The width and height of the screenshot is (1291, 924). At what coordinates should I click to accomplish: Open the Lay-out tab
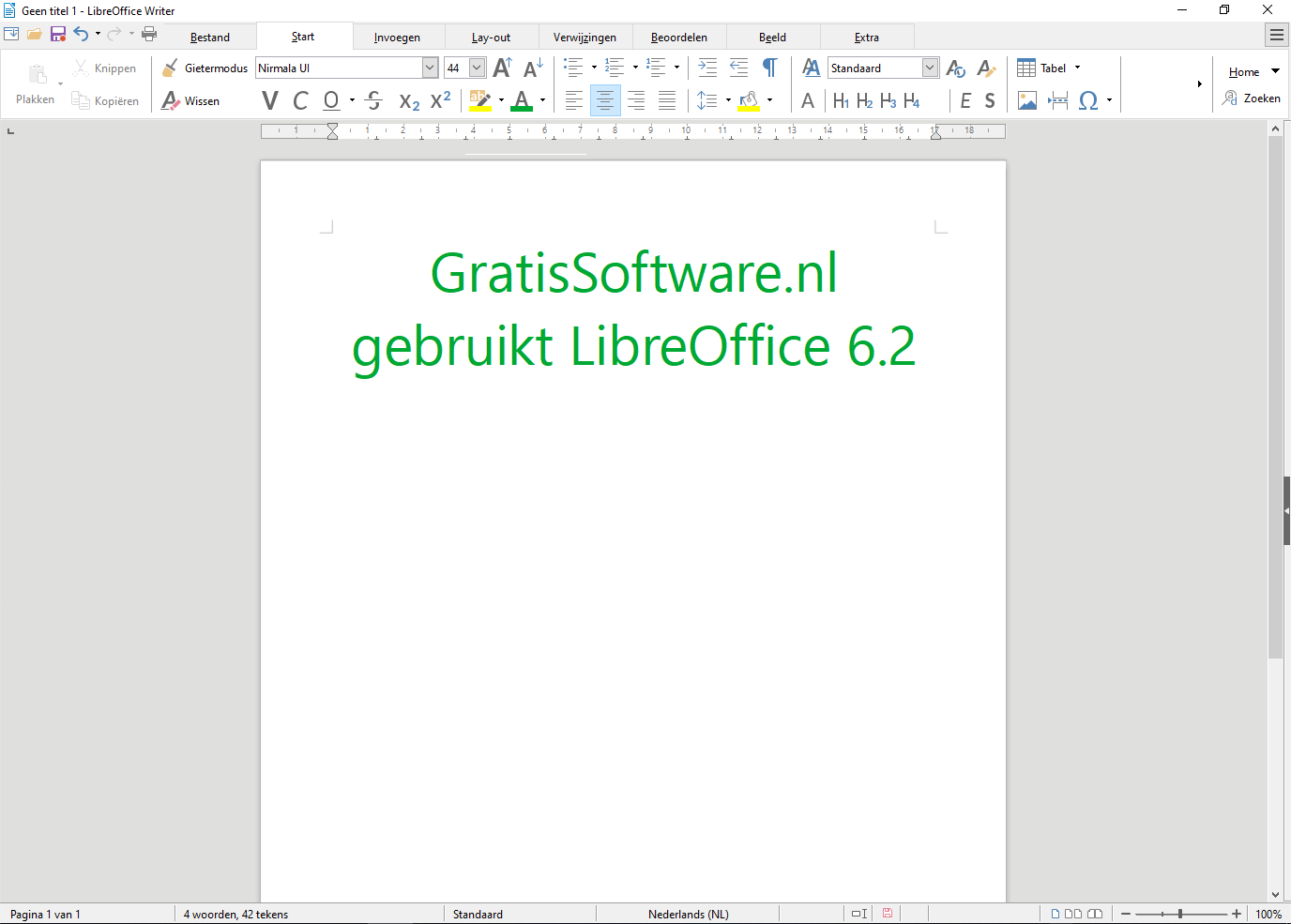491,38
